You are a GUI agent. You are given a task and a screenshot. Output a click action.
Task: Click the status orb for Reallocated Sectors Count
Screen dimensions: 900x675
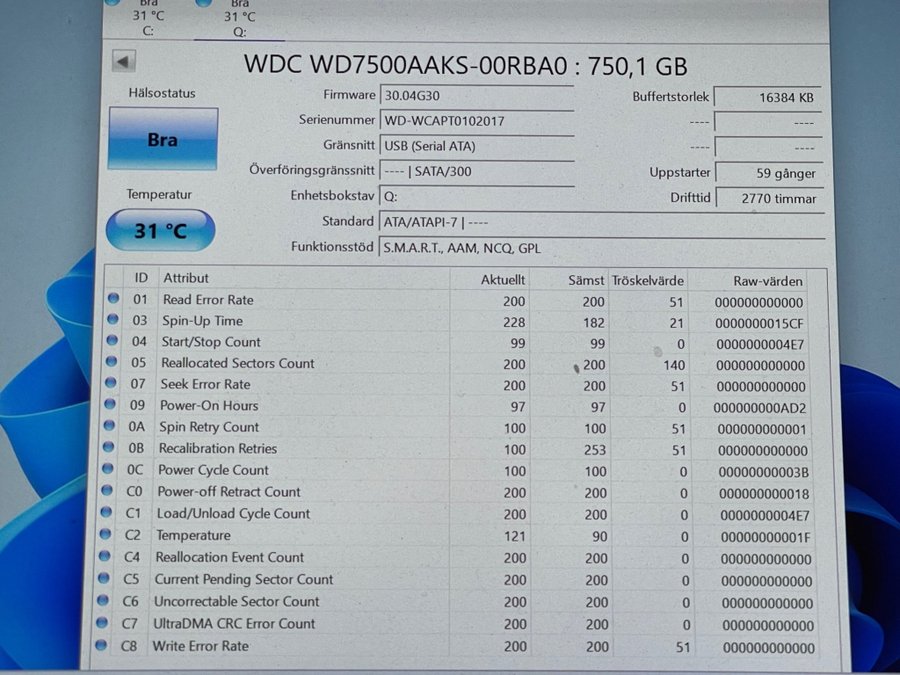point(112,363)
